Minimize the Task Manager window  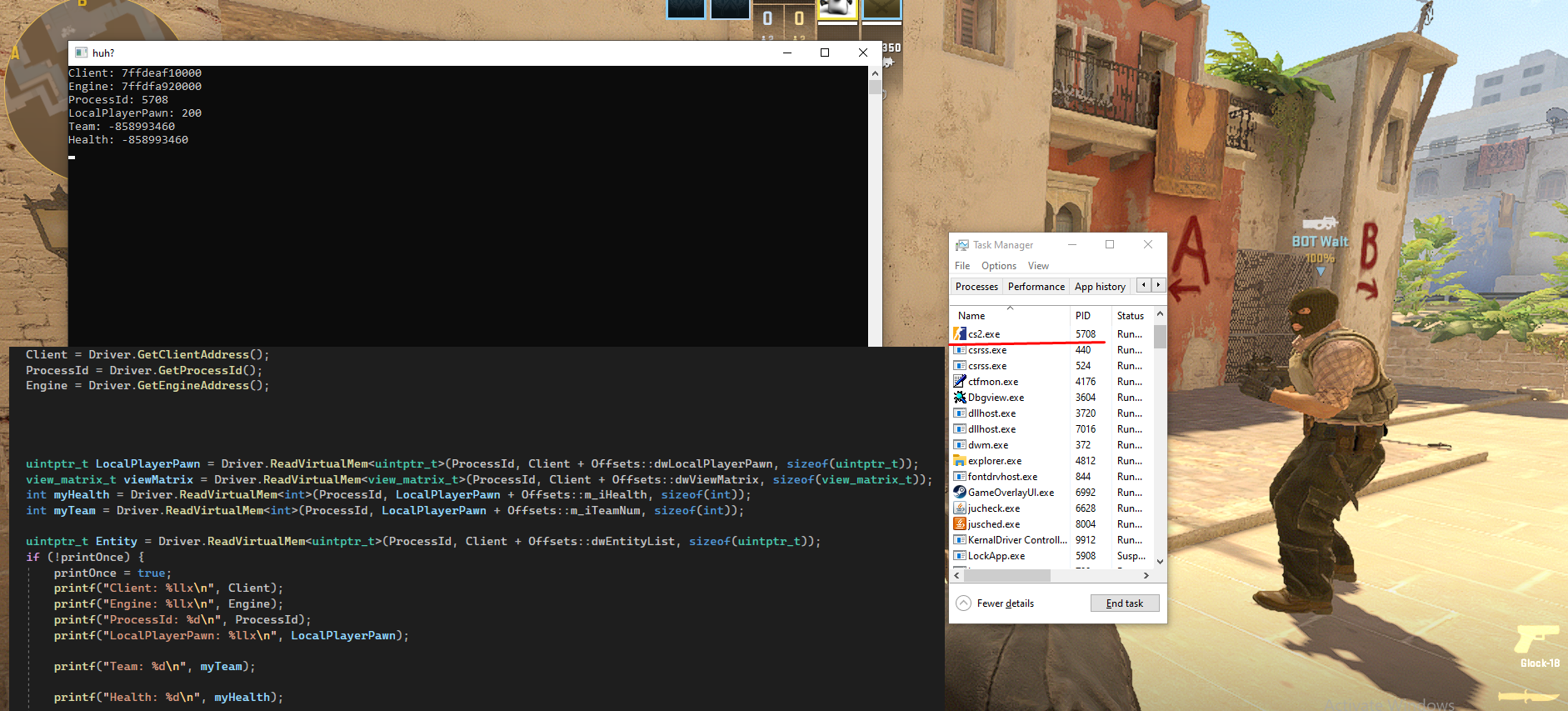tap(1072, 244)
